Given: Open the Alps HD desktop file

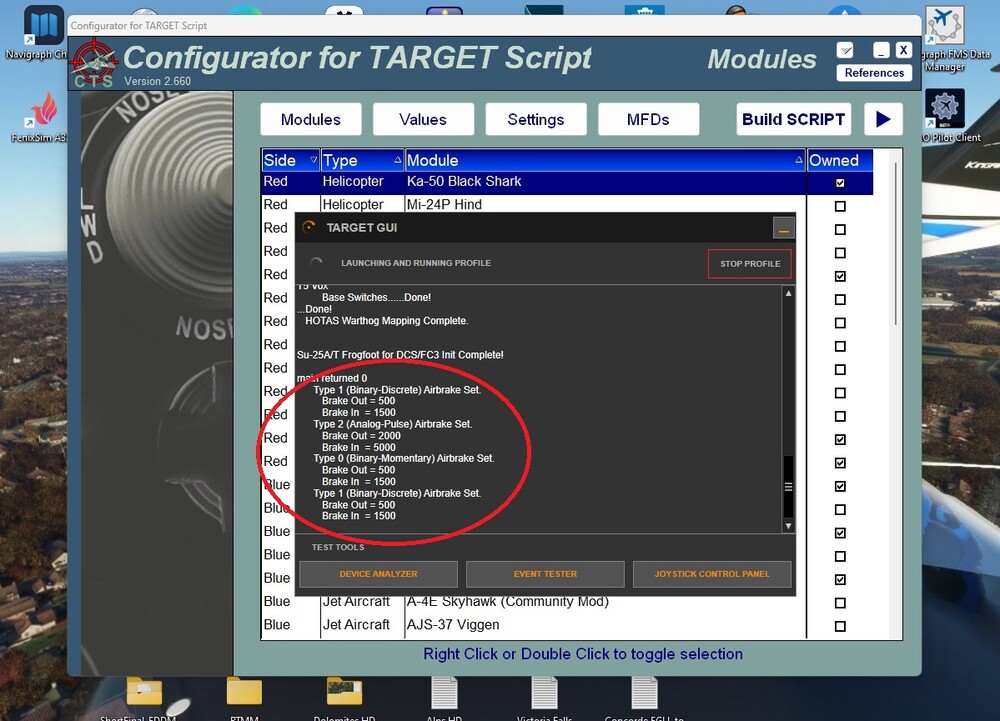Looking at the screenshot, I should (x=445, y=698).
